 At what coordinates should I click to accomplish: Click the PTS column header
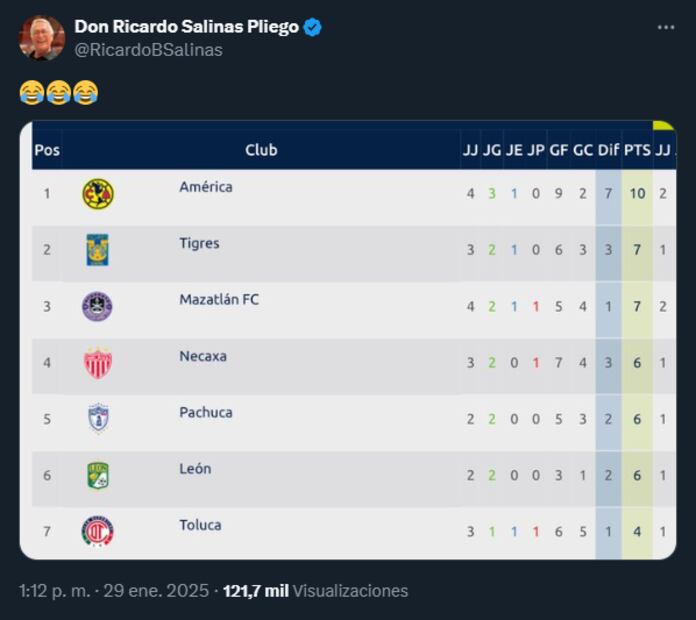[x=637, y=150]
